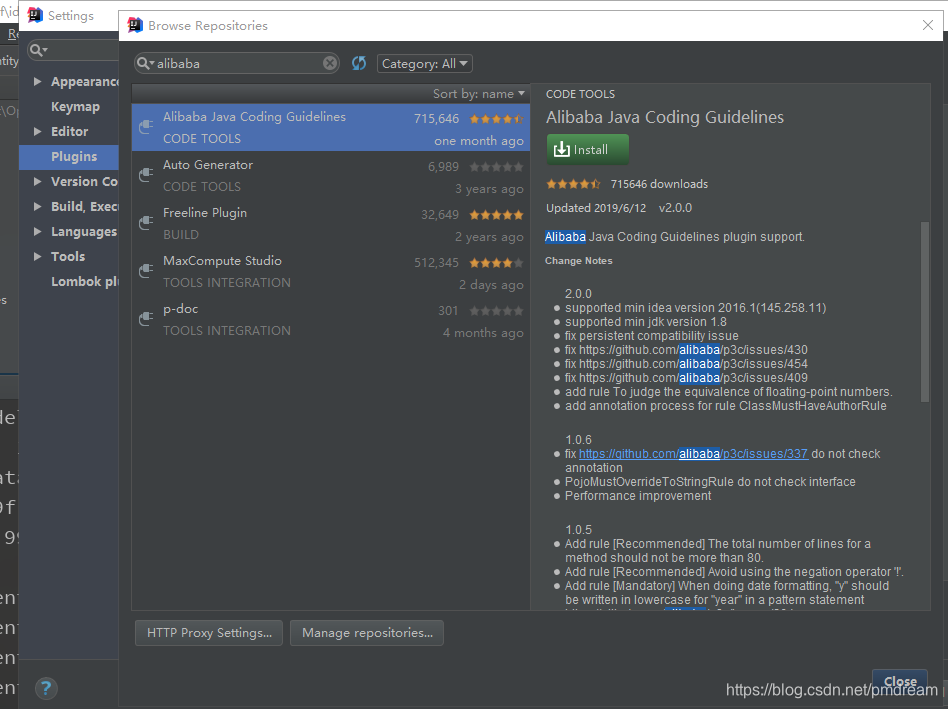The height and width of the screenshot is (709, 948).
Task: Close the Browse Repositories dialog with X
Action: point(927,25)
